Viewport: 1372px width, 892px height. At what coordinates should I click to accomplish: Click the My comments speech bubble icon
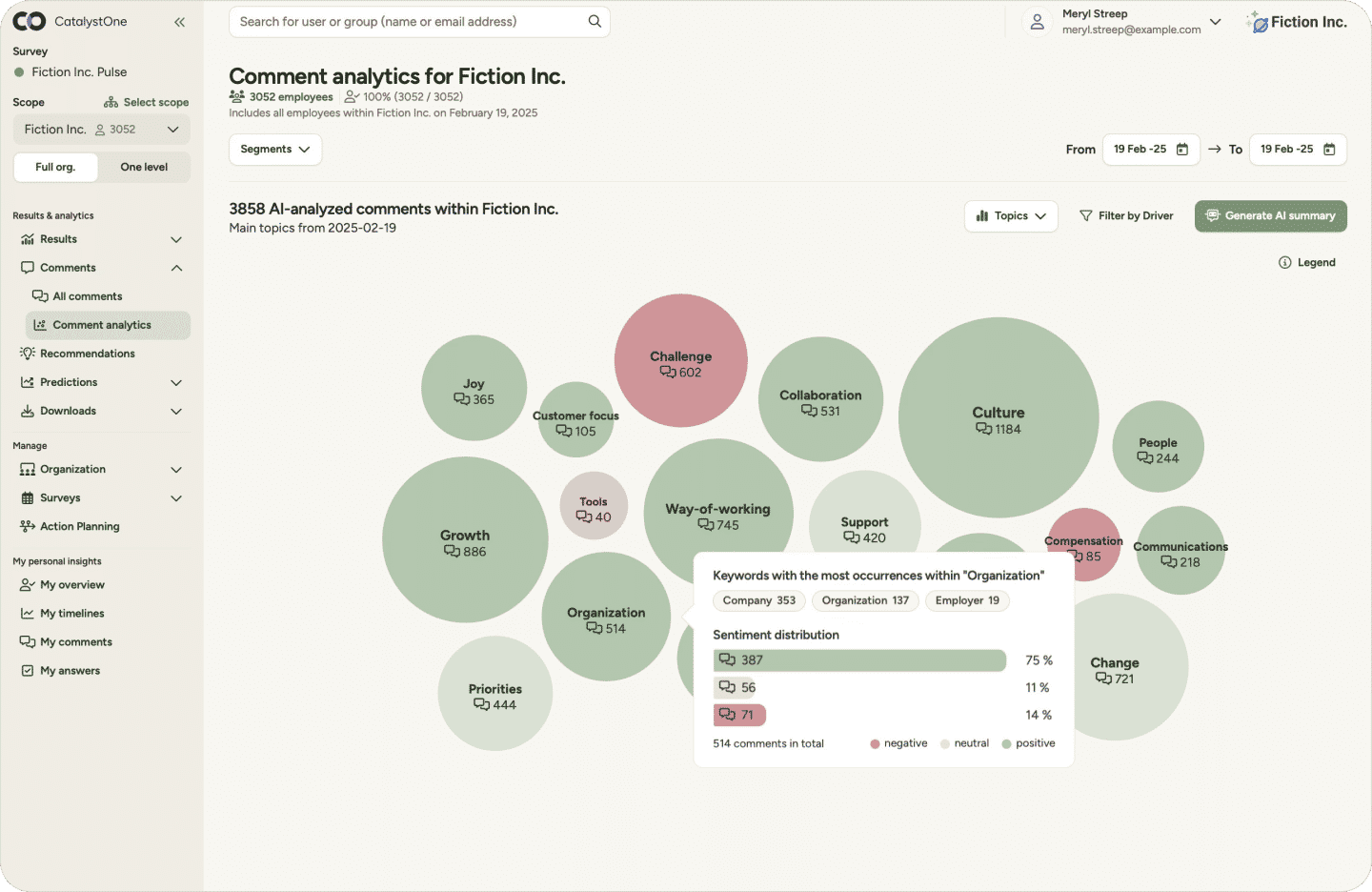pyautogui.click(x=28, y=642)
